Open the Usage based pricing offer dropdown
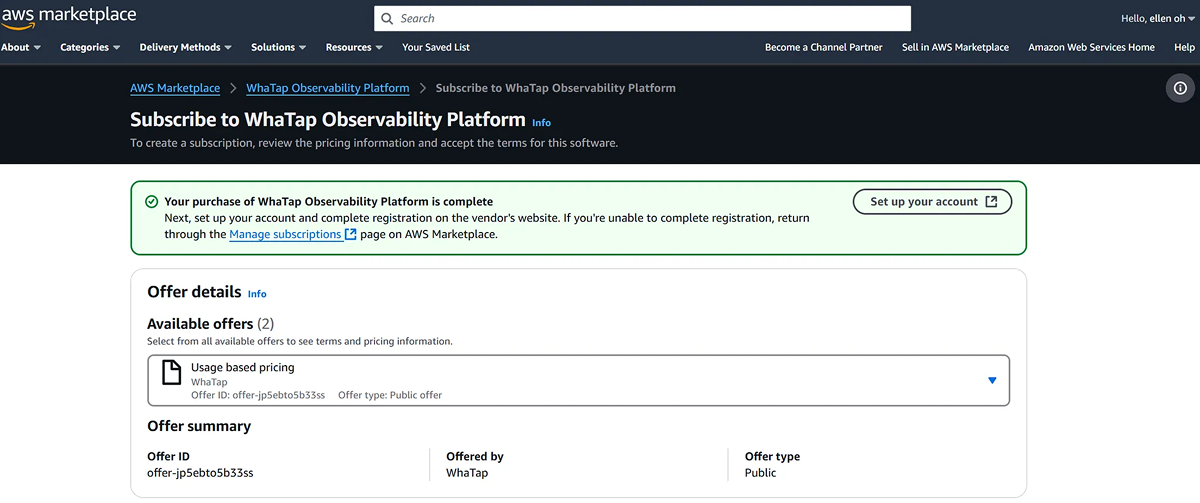1200x503 pixels. click(579, 380)
